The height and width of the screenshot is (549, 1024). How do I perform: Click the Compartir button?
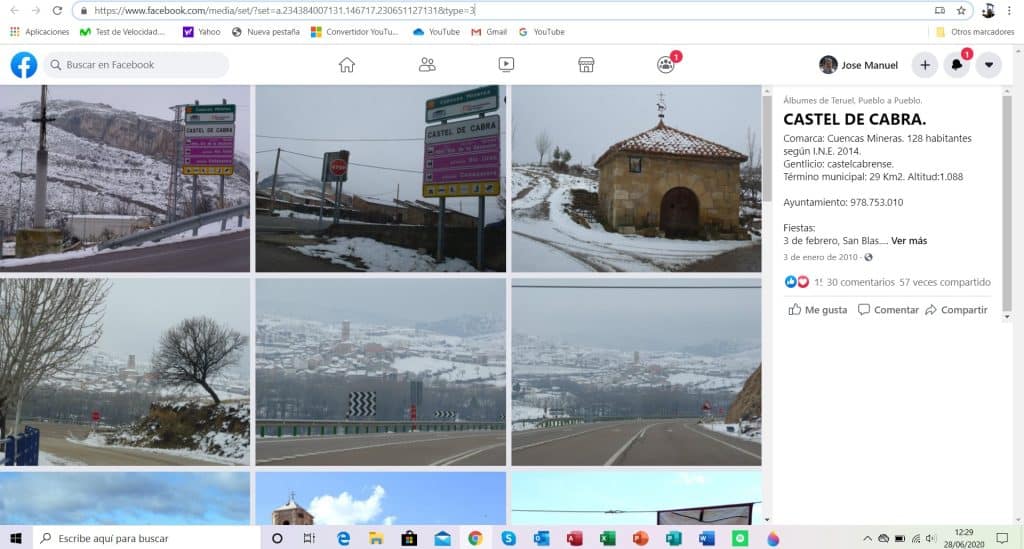pyautogui.click(x=956, y=310)
